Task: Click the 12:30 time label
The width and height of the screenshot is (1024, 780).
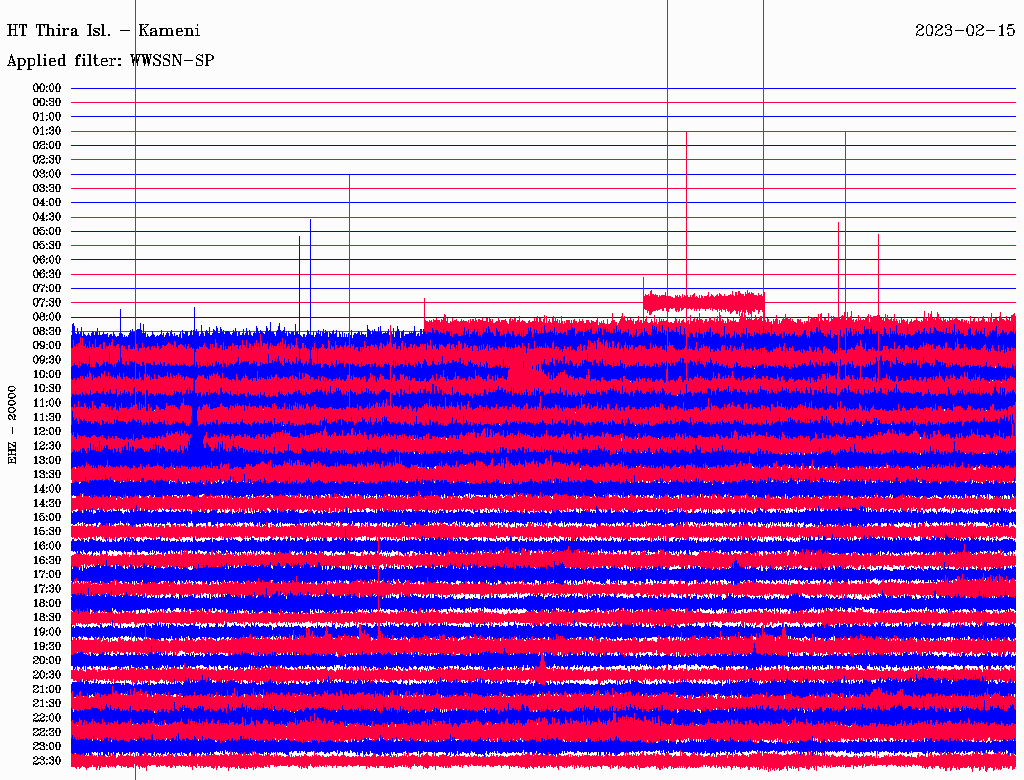Action: point(47,446)
